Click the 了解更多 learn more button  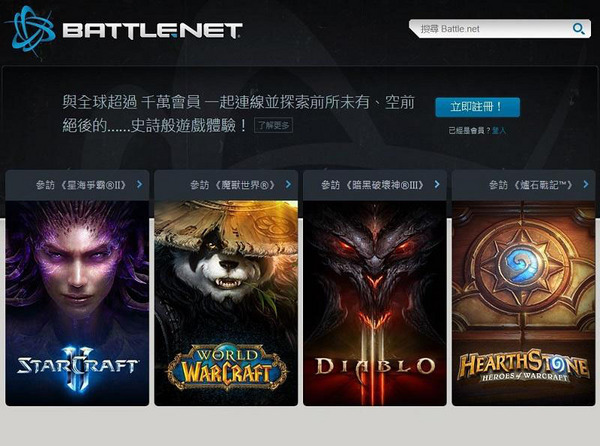point(274,125)
